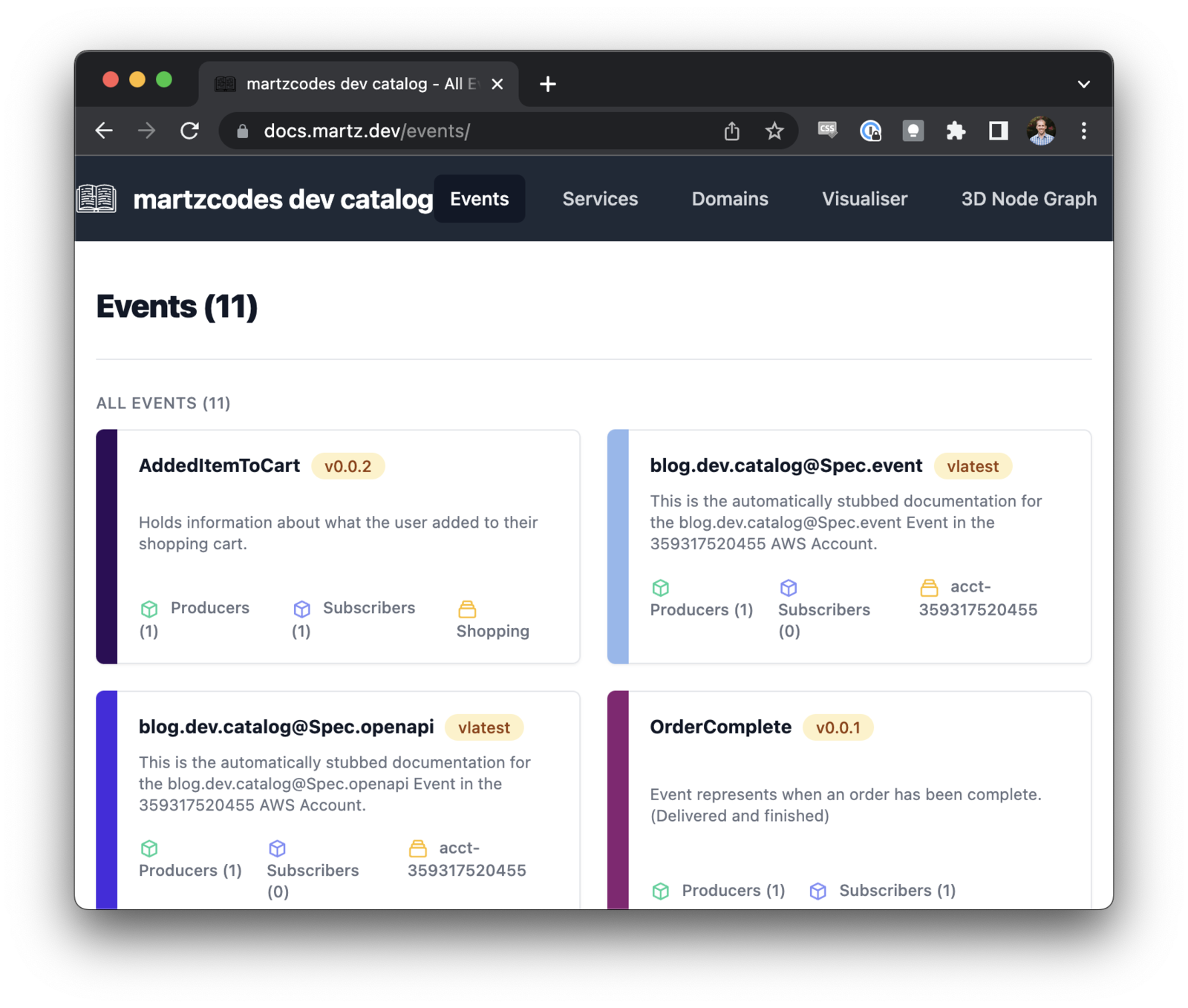This screenshot has height=1008, width=1188.
Task: Open the Visualiser nav item
Action: [864, 199]
